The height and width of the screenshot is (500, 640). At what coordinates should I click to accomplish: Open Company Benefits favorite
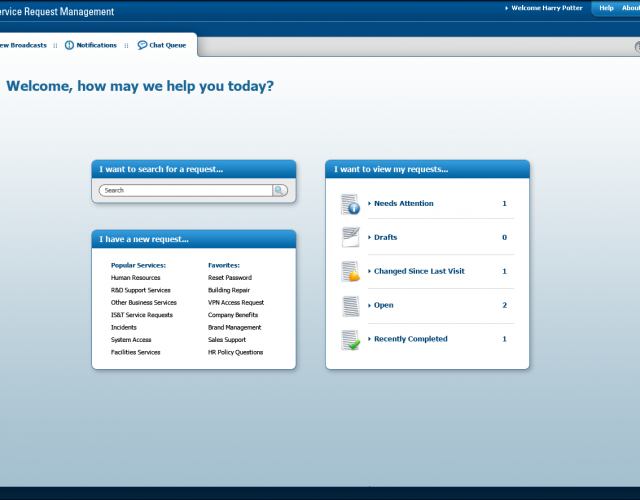point(233,315)
